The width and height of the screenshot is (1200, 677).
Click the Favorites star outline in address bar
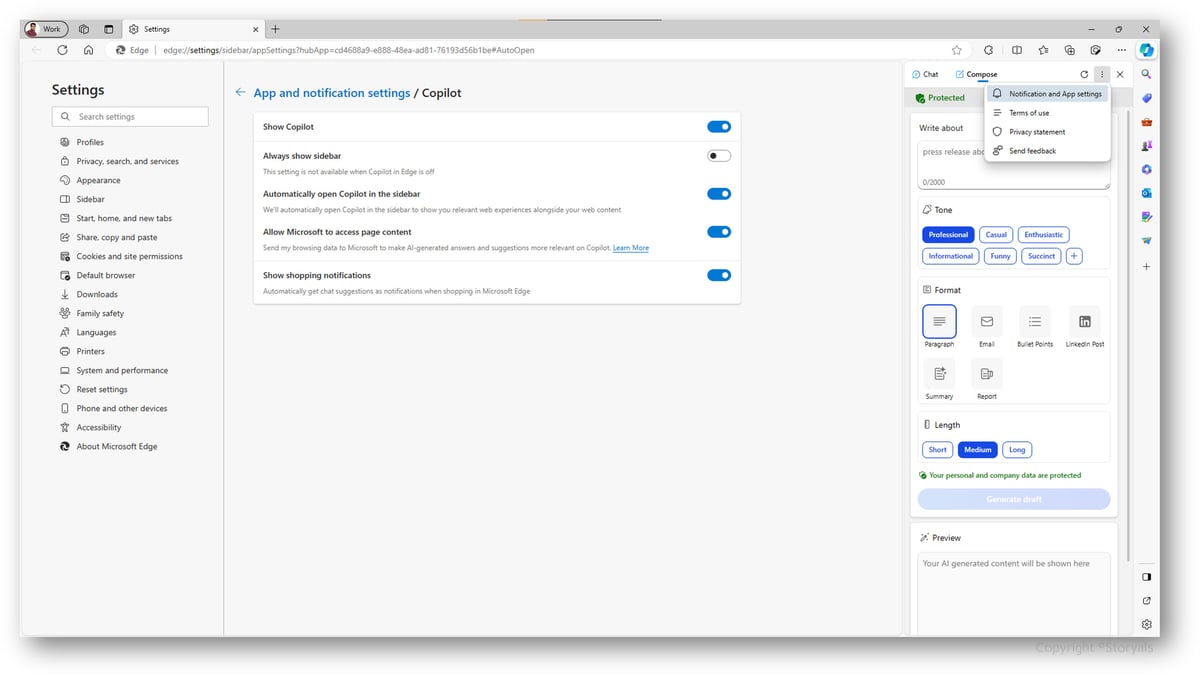(x=957, y=50)
